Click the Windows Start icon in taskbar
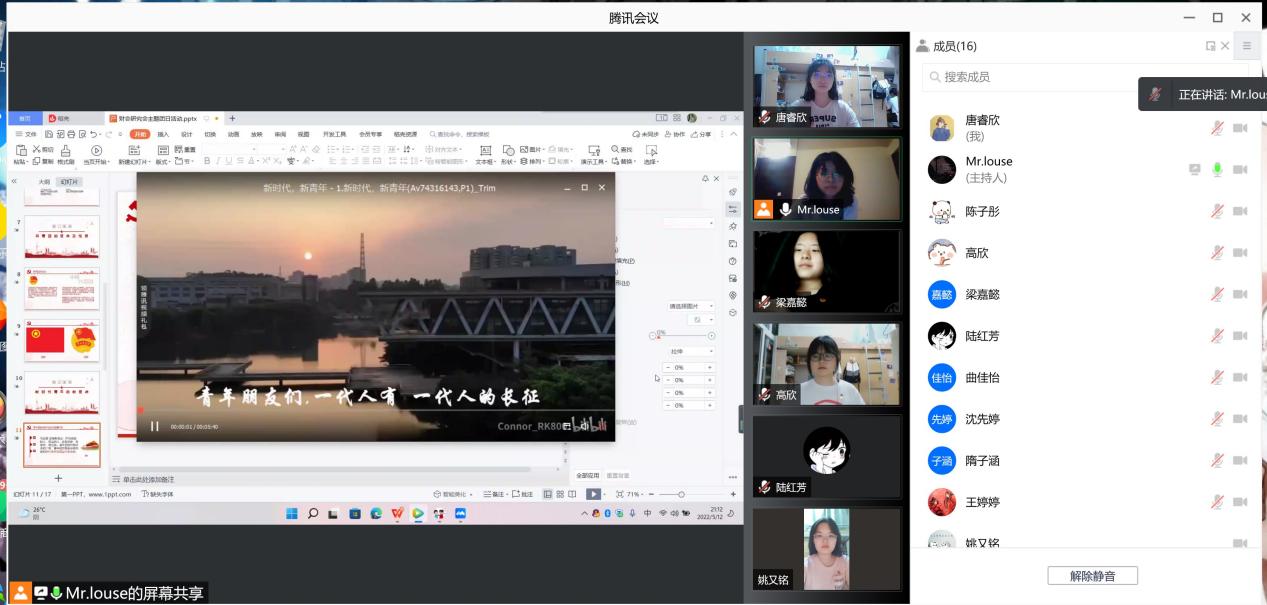This screenshot has height=605, width=1267. point(291,514)
